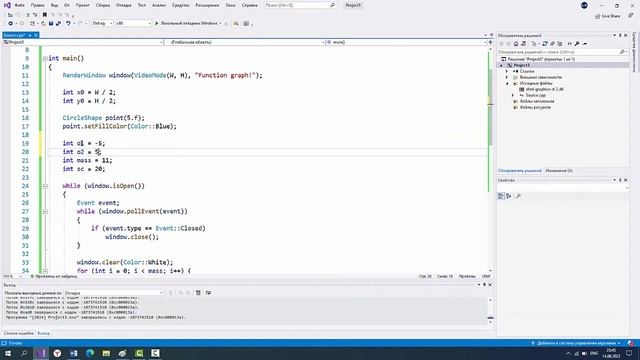Open the Файл menu
Screen dimensions: 640x360
(19, 5)
